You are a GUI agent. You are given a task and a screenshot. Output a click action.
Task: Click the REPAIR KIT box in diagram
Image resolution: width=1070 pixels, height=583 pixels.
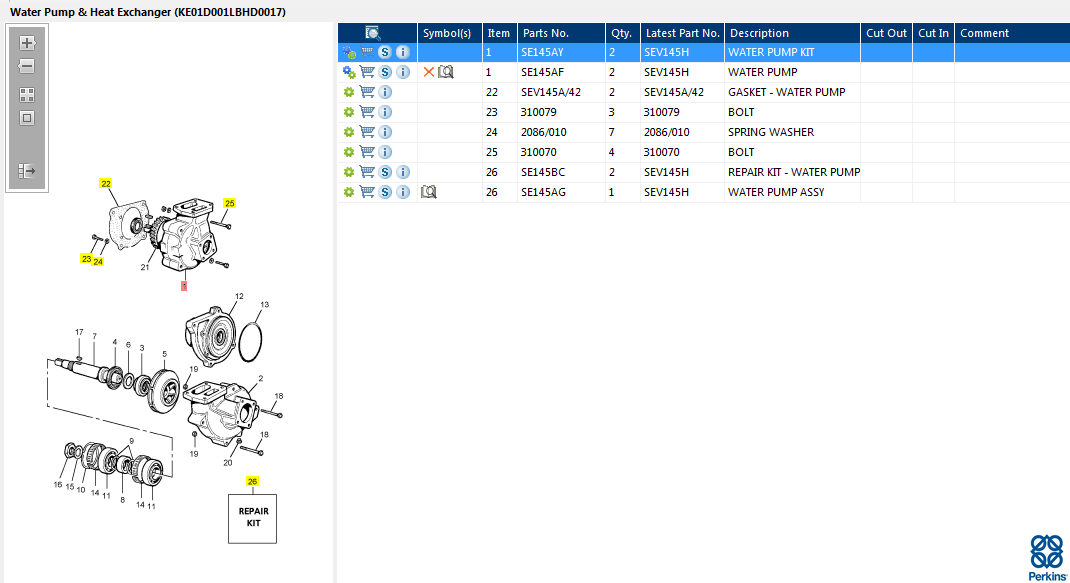pos(252,519)
